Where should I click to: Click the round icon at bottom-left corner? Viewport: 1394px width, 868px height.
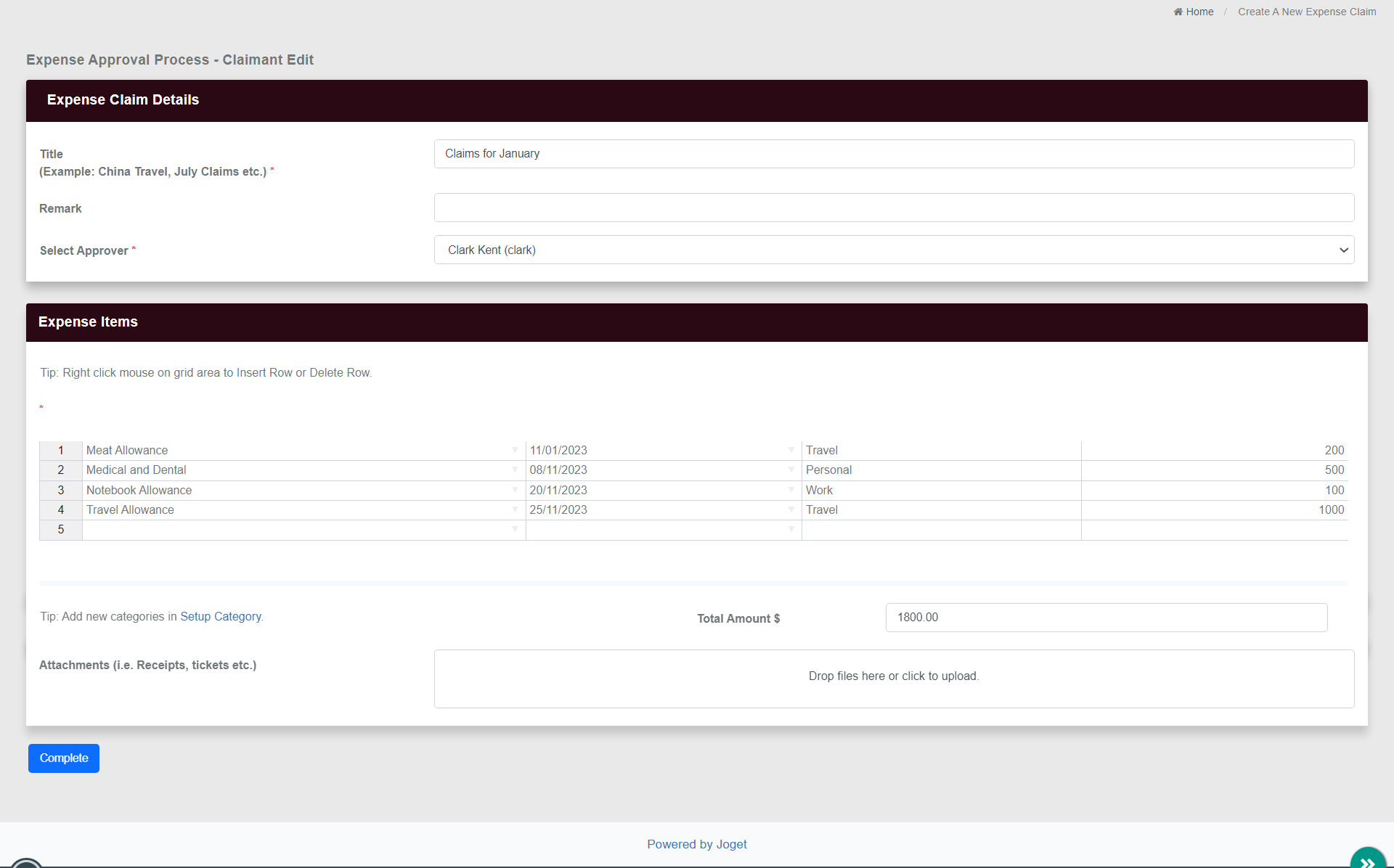point(27,864)
